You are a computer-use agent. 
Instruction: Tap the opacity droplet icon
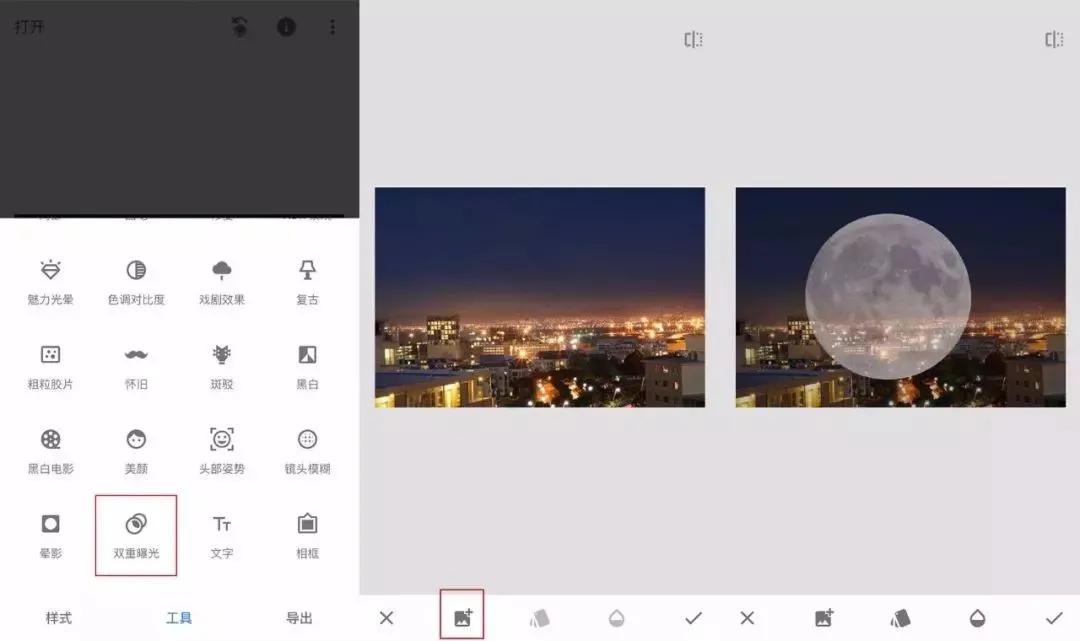[x=618, y=618]
